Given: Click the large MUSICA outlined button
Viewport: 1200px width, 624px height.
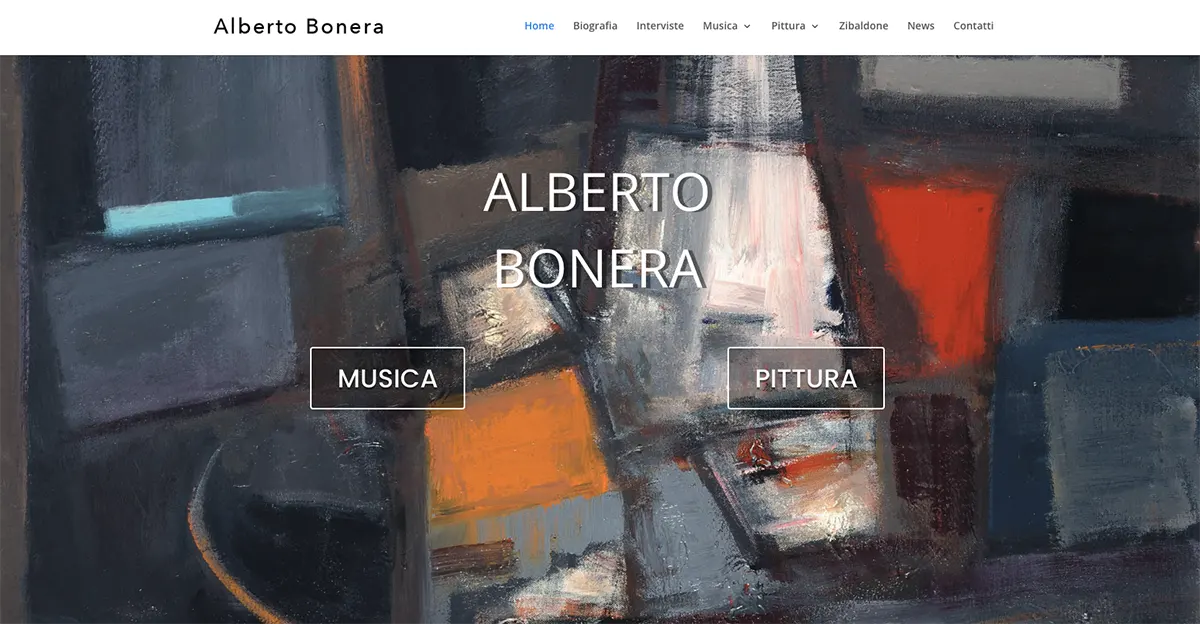Looking at the screenshot, I should [387, 378].
